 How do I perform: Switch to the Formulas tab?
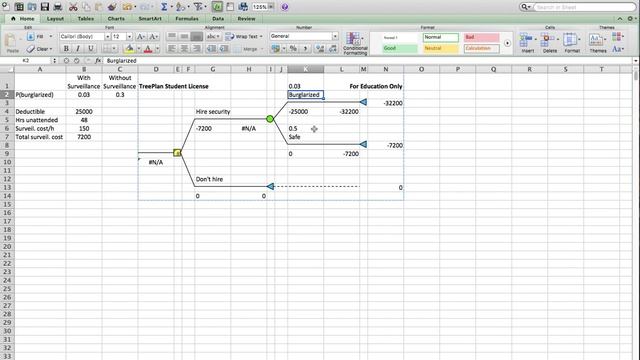(187, 19)
